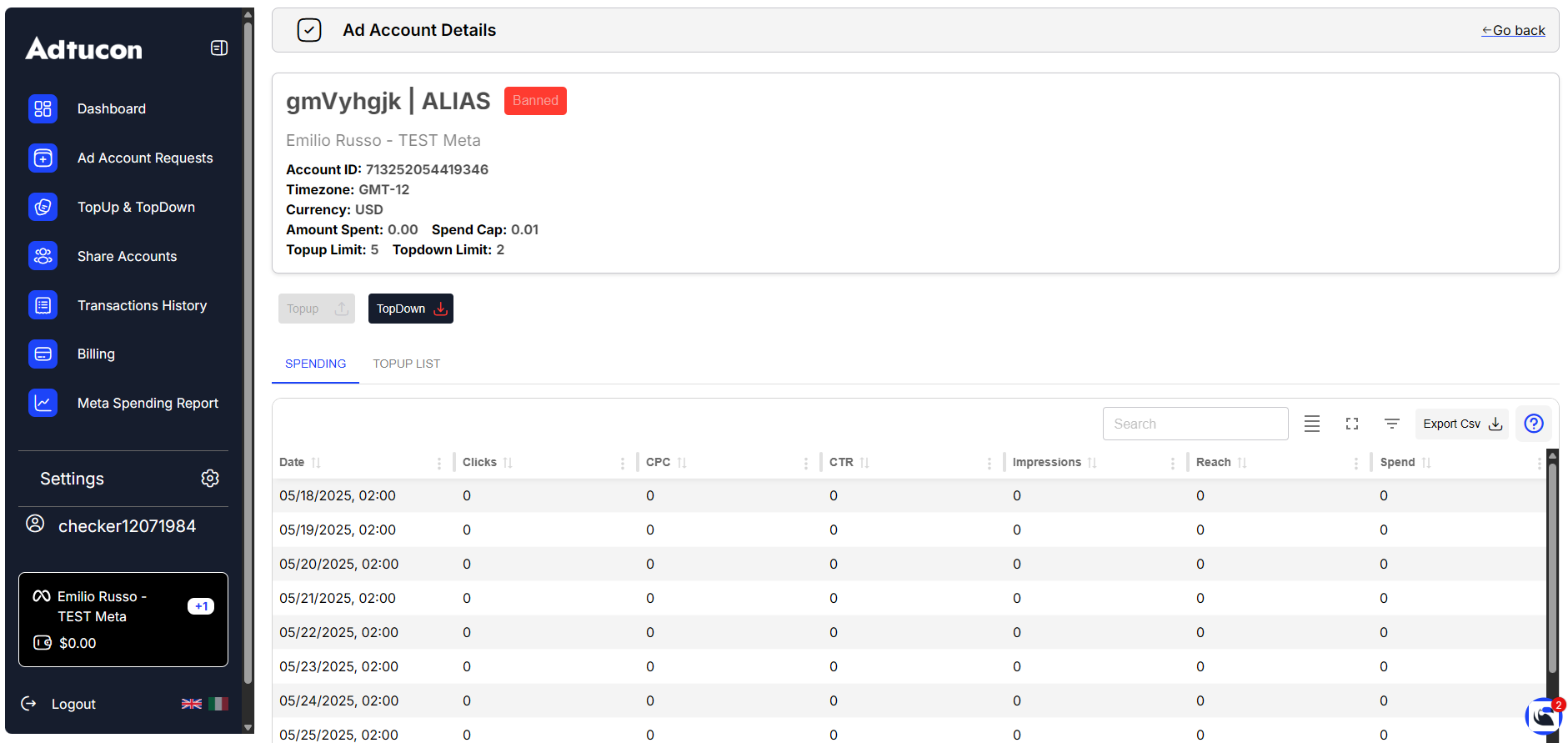Image resolution: width=1568 pixels, height=743 pixels.
Task: Expand the +1 accounts switcher badge
Action: 201,606
